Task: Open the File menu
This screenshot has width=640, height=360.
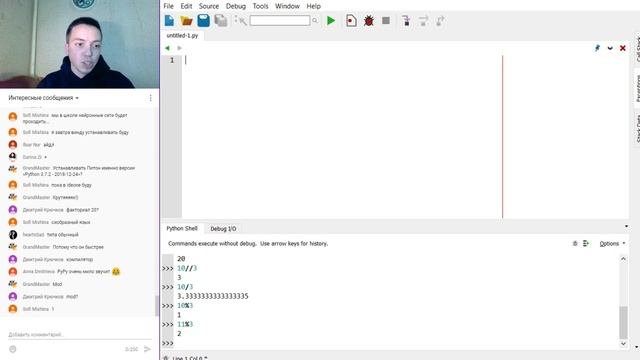Action: point(169,6)
